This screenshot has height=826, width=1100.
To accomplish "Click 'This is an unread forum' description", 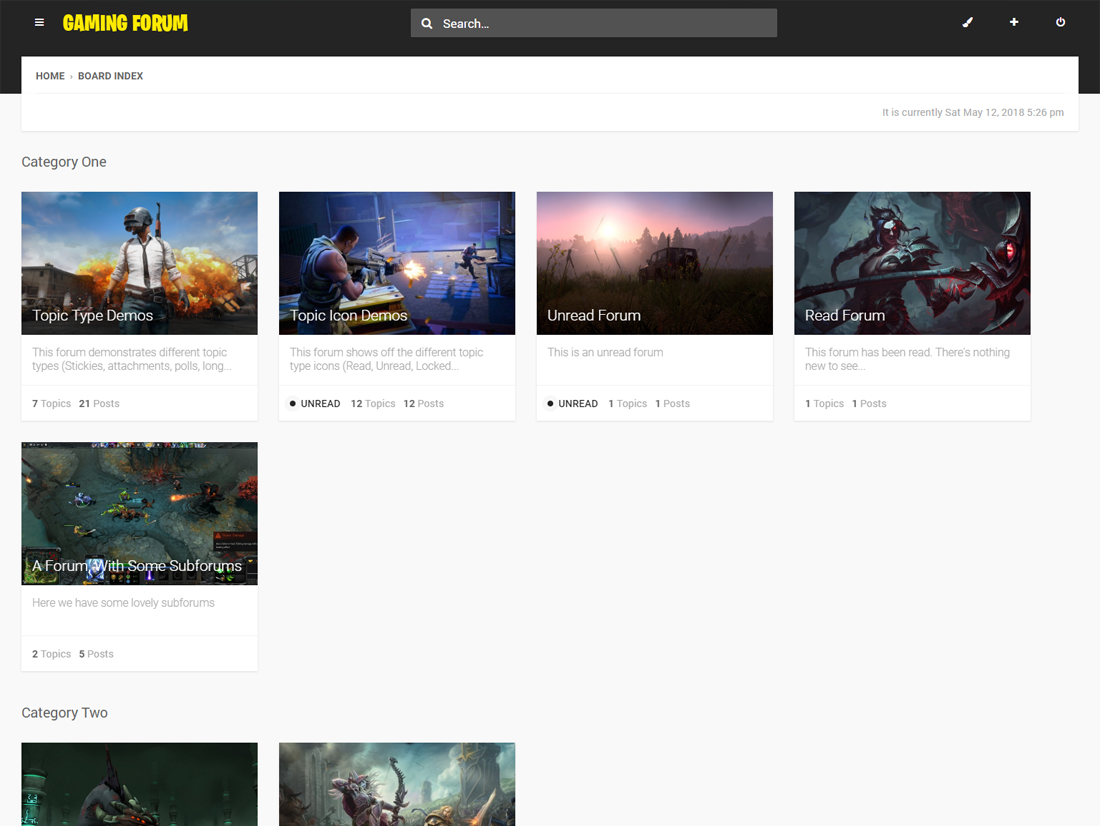I will point(605,352).
